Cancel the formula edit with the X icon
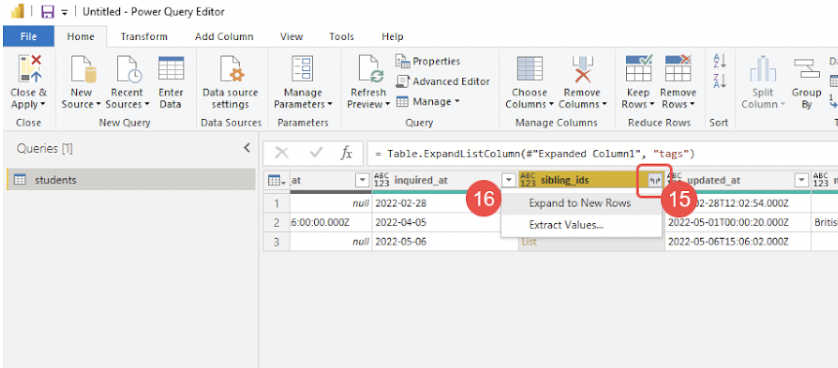Image resolution: width=838 pixels, height=368 pixels. click(x=282, y=154)
